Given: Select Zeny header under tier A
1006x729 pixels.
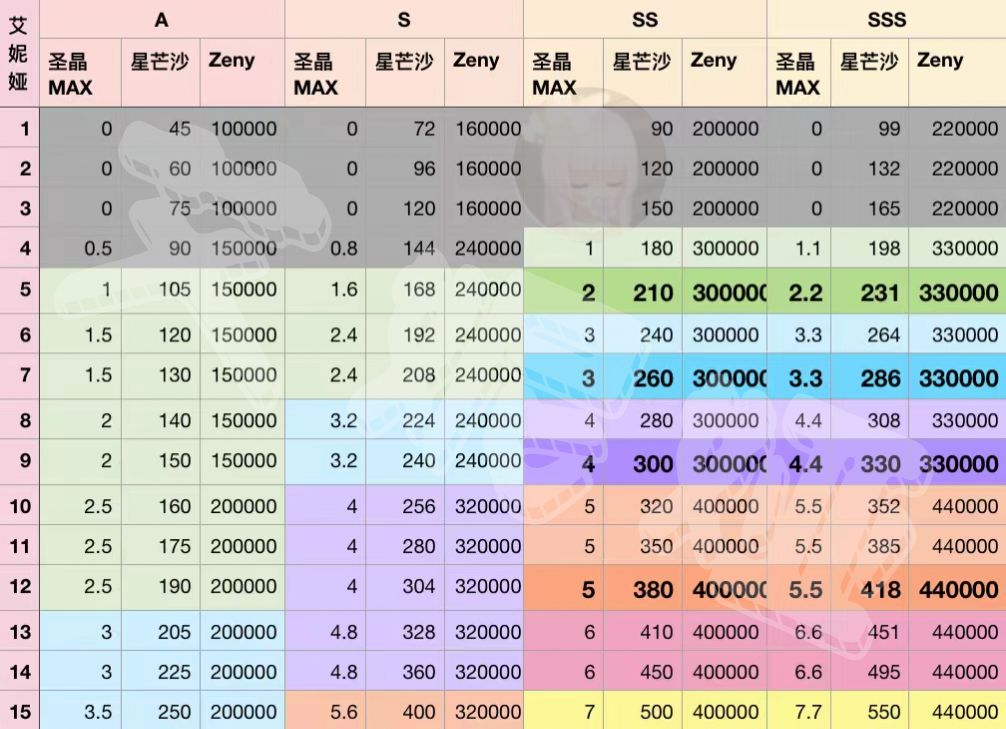Looking at the screenshot, I should coord(242,73).
